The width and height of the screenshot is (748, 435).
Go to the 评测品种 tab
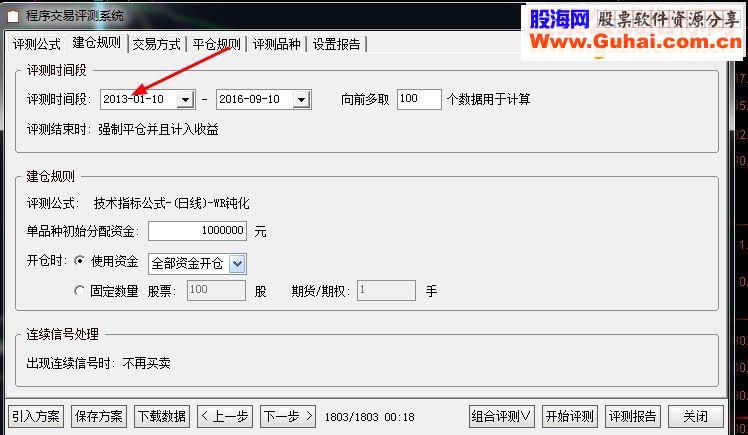[276, 44]
